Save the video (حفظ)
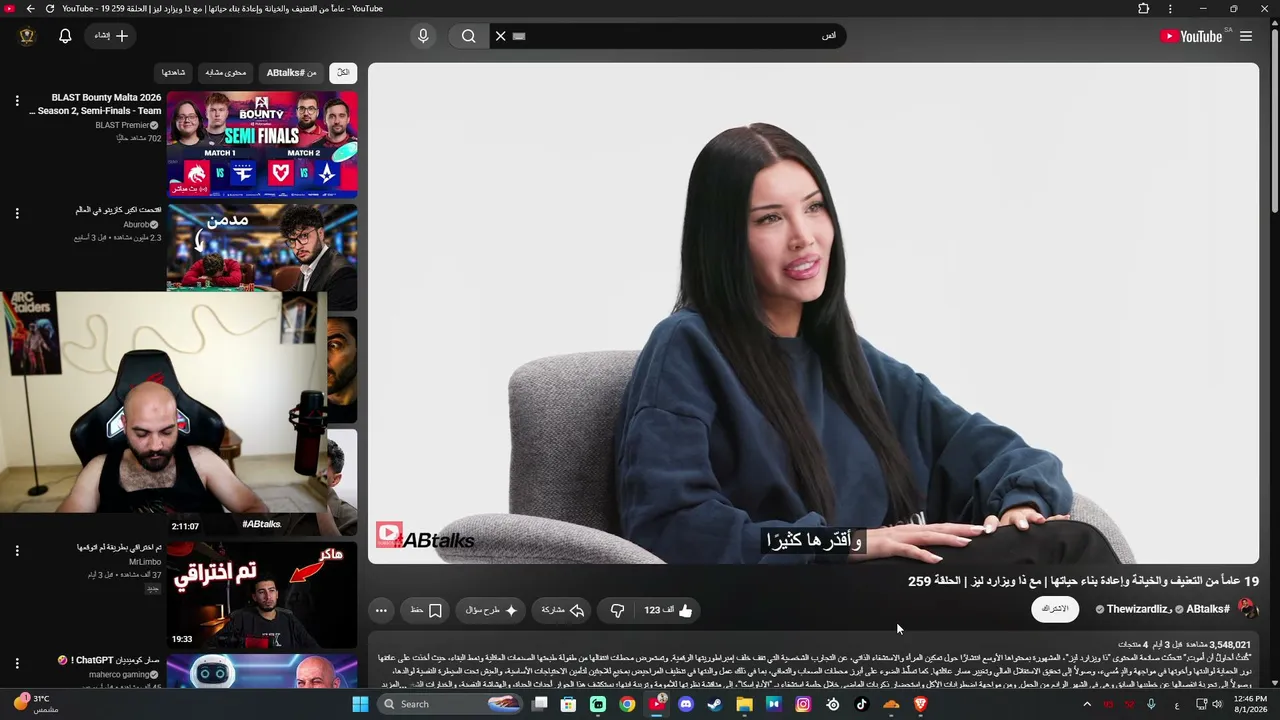The image size is (1280, 720). click(426, 610)
